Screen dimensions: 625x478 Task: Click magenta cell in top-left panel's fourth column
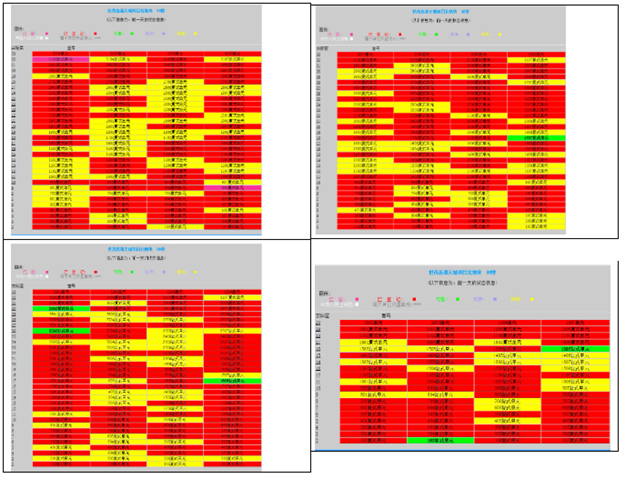pos(231,186)
